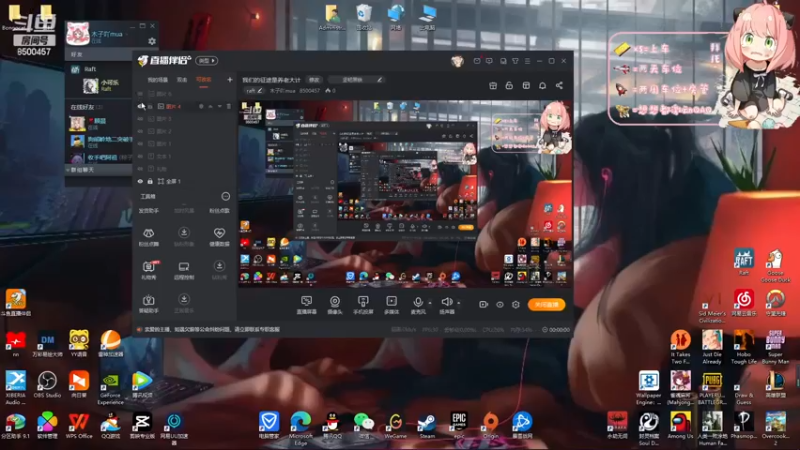Switch to the first scene tab
Screen dimensions: 800x450
pos(158,80)
